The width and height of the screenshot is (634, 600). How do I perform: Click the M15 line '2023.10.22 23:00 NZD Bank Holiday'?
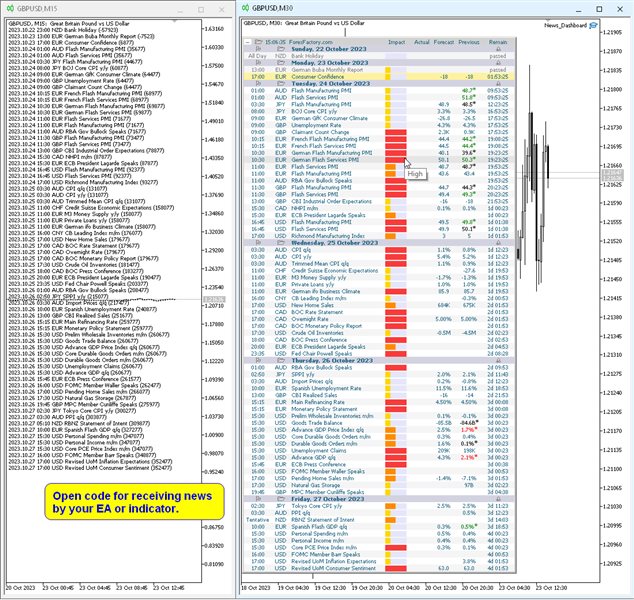click(x=63, y=30)
